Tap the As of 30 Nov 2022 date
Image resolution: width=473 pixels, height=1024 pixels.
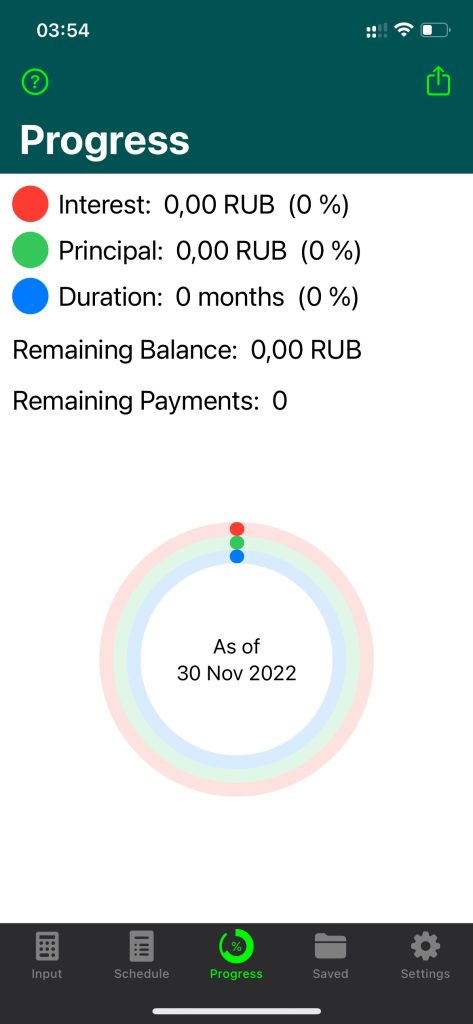(x=236, y=660)
